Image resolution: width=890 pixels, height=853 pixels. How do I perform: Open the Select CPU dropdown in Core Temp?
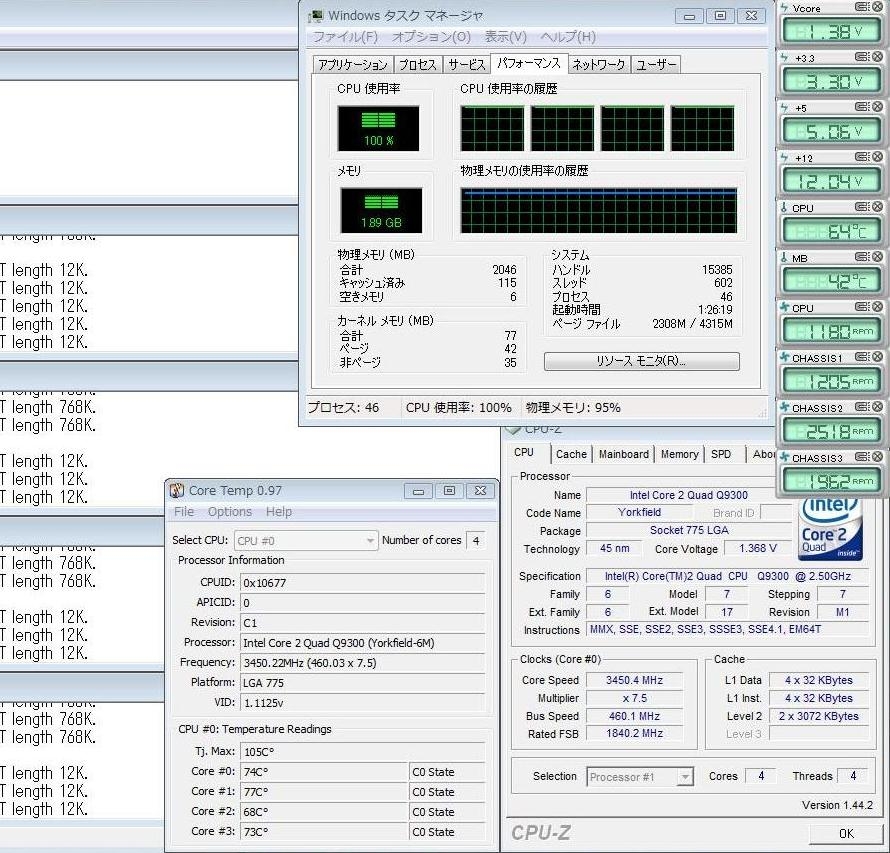pyautogui.click(x=305, y=541)
